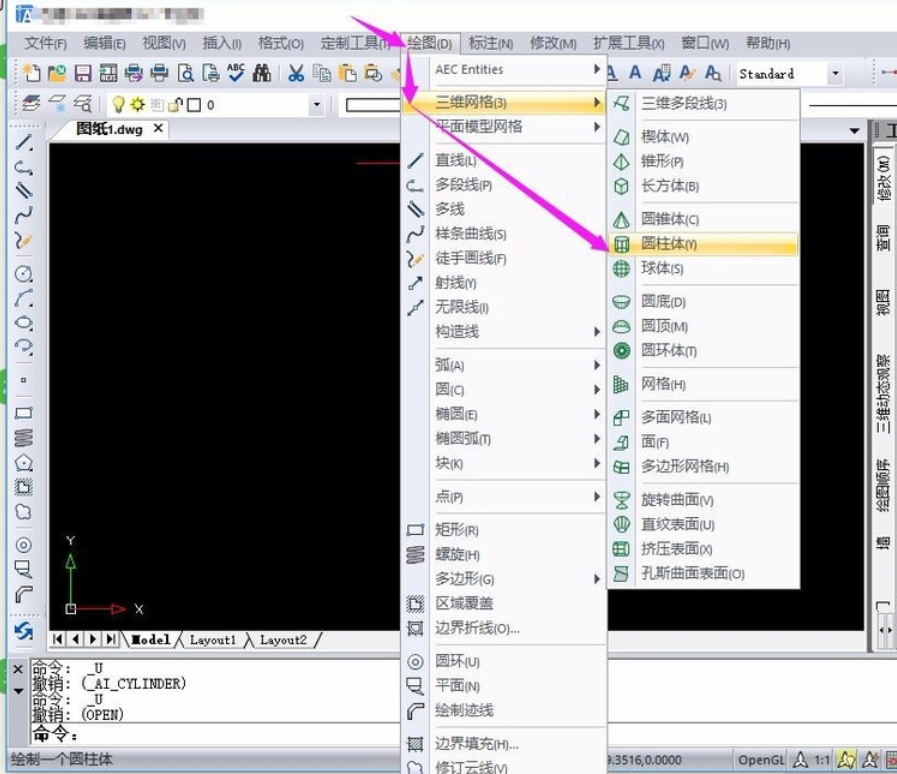
Task: Click the layer color square swatch
Action: [195, 105]
